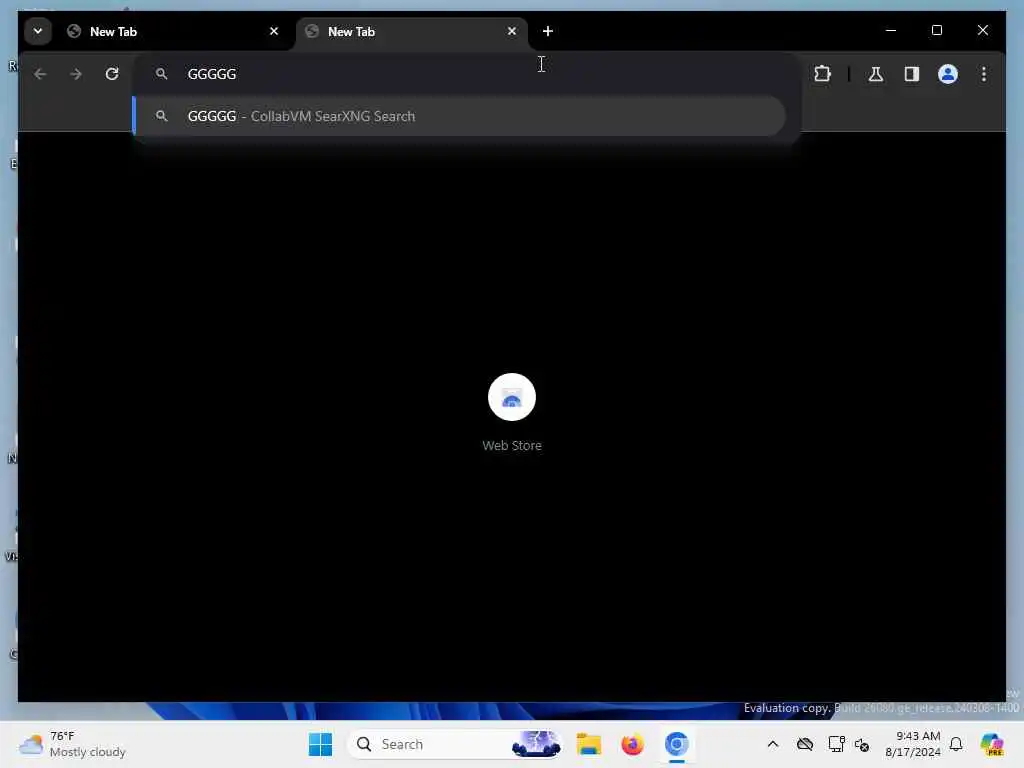
Task: Select the GGGGG CollabVM SearXNG Search suggestion
Action: [460, 116]
